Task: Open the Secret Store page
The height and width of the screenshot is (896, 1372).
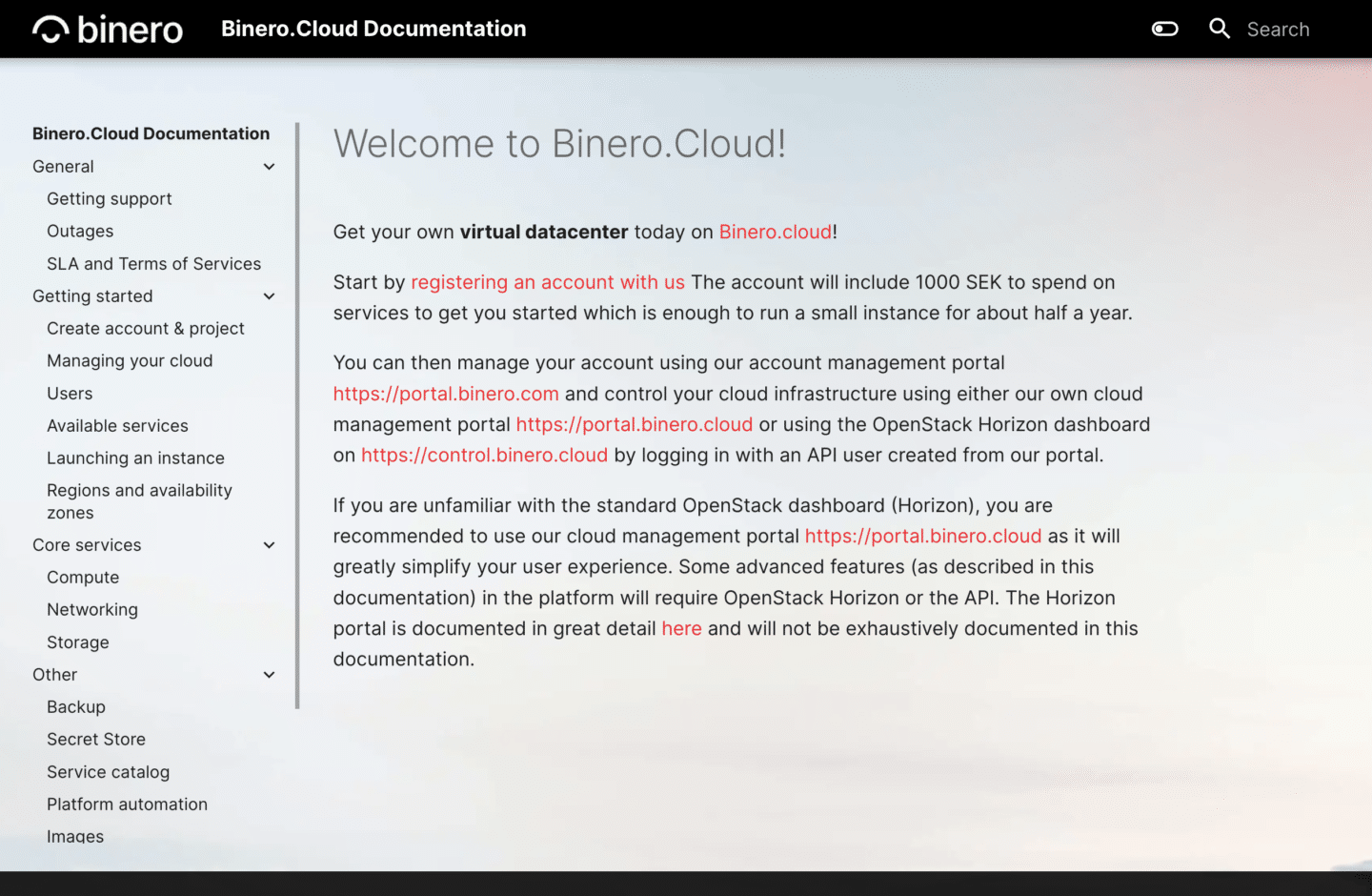Action: pyautogui.click(x=96, y=740)
